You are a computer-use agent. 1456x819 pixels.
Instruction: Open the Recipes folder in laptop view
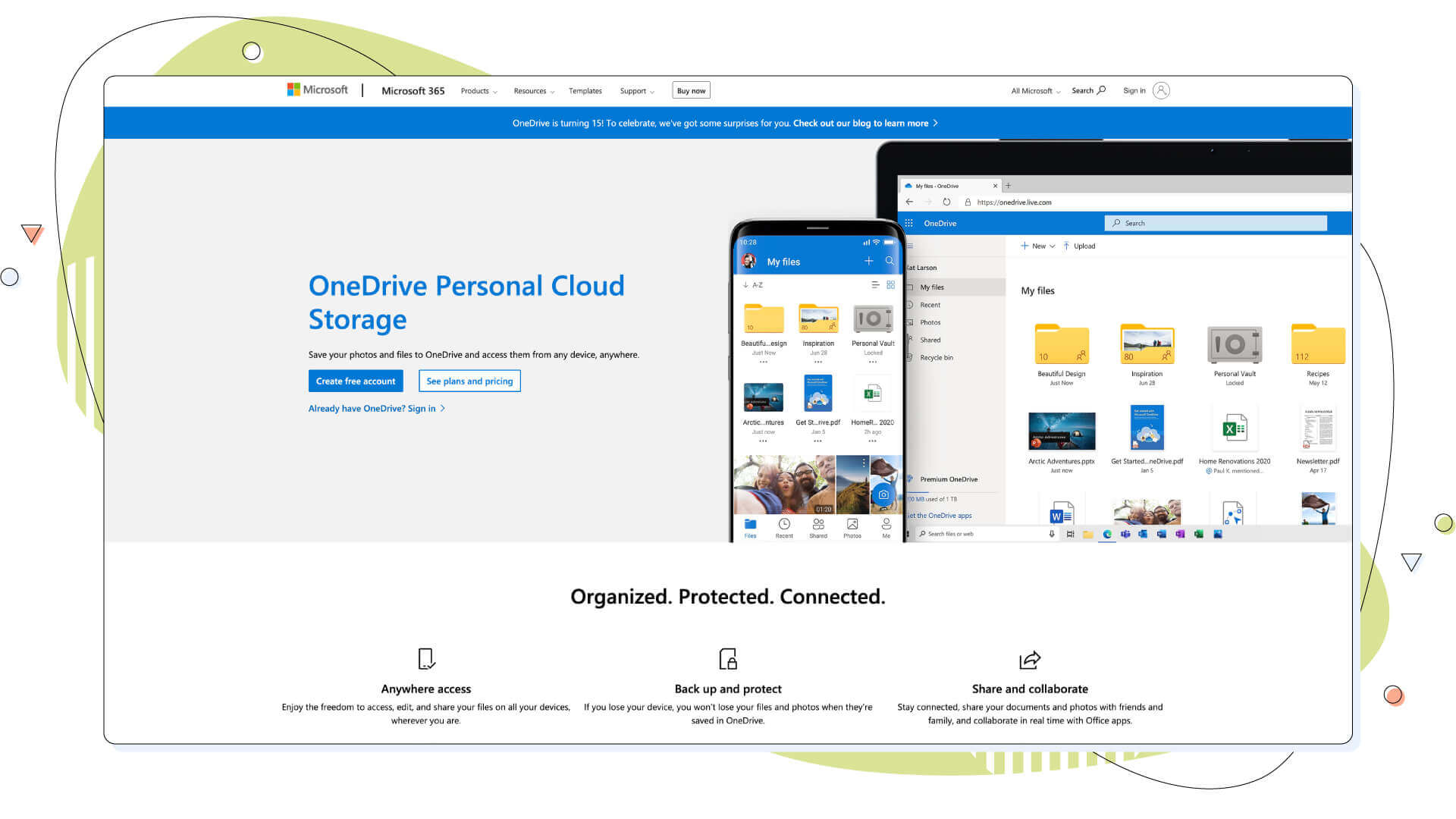tap(1318, 344)
